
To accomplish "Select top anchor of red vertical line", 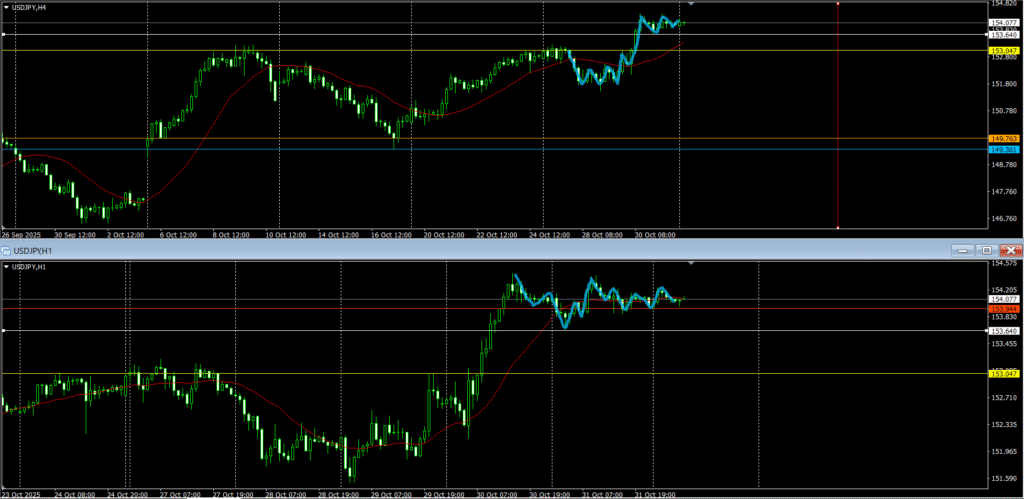I will click(x=837, y=4).
